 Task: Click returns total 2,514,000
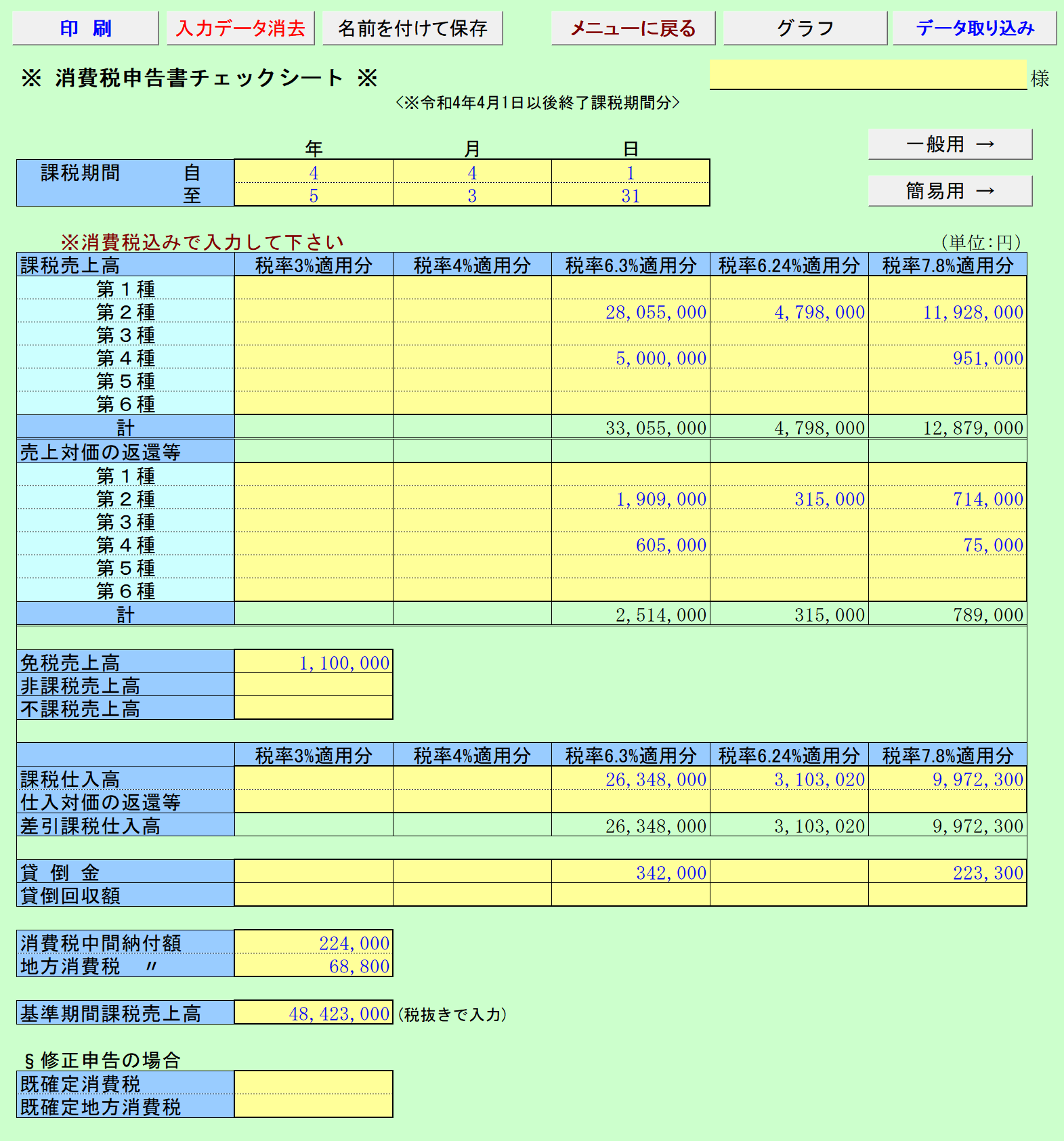pyautogui.click(x=631, y=614)
